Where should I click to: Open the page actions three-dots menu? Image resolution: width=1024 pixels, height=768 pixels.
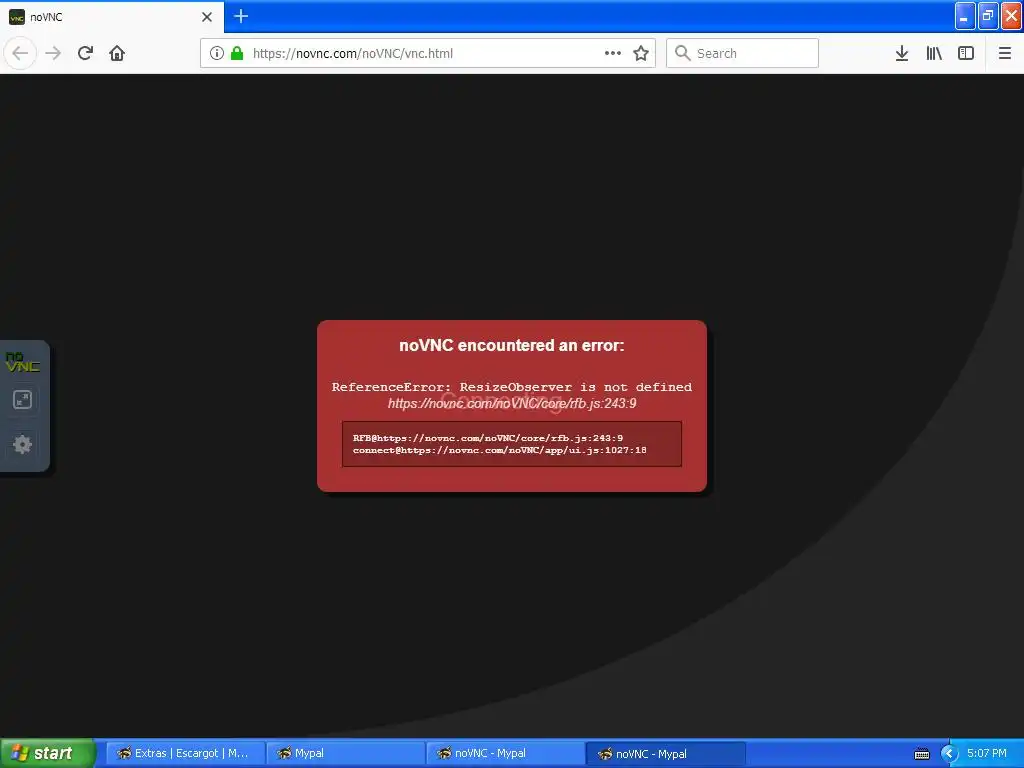pyautogui.click(x=613, y=53)
